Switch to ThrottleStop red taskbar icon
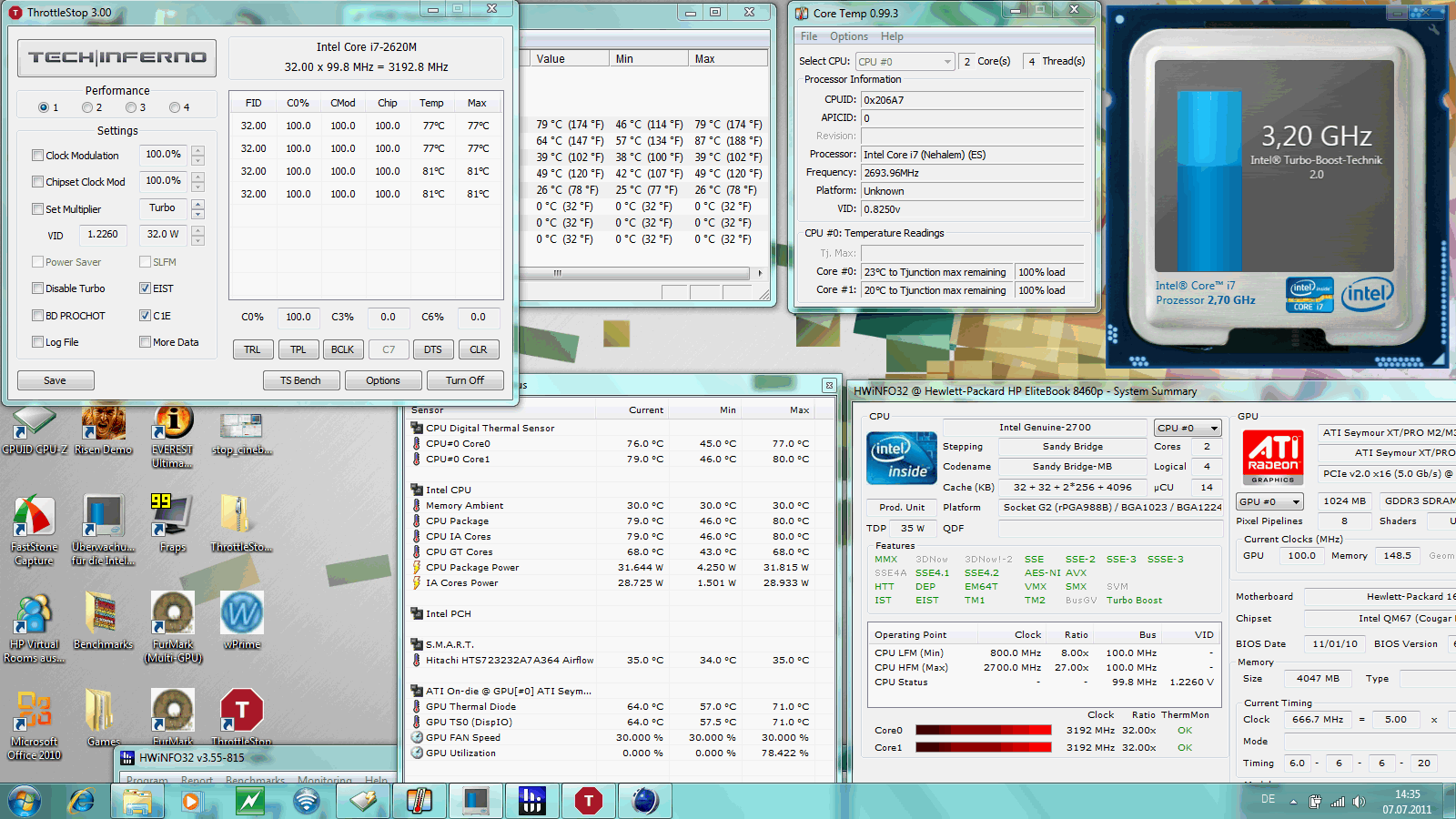1456x819 pixels. [x=588, y=801]
